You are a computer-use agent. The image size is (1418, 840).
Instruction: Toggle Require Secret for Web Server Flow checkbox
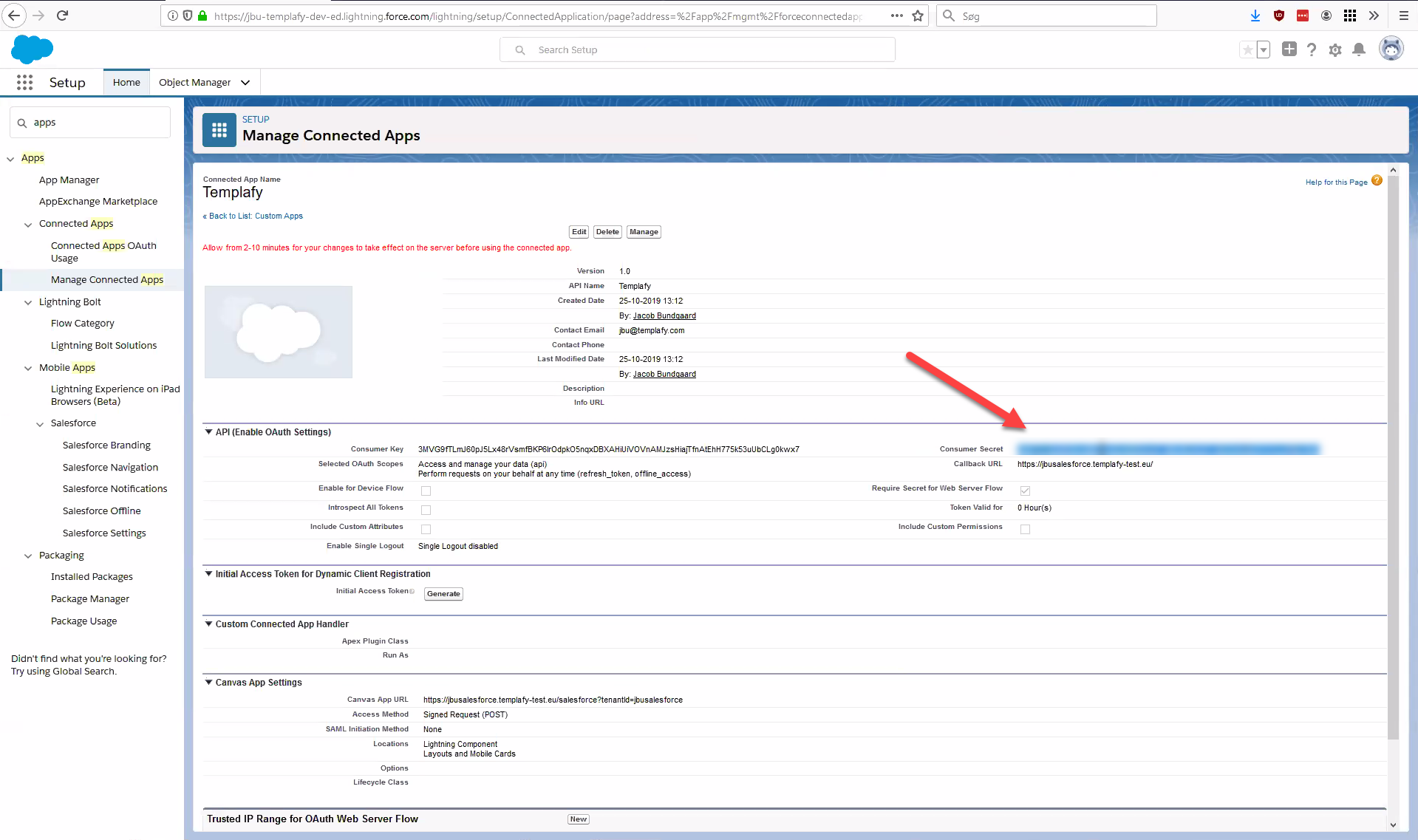1025,491
